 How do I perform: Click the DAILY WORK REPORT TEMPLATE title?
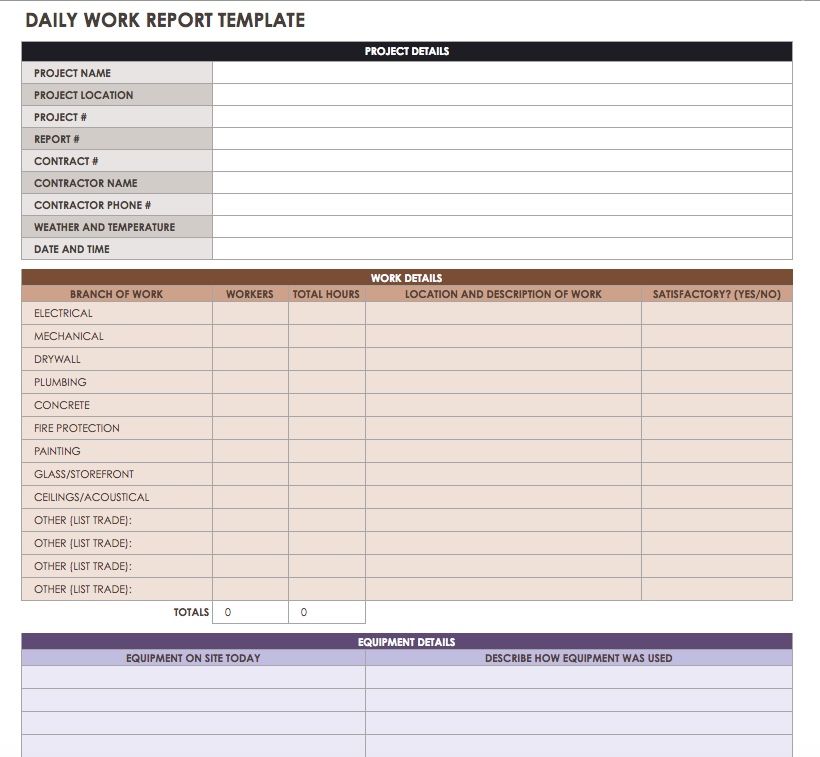point(165,20)
